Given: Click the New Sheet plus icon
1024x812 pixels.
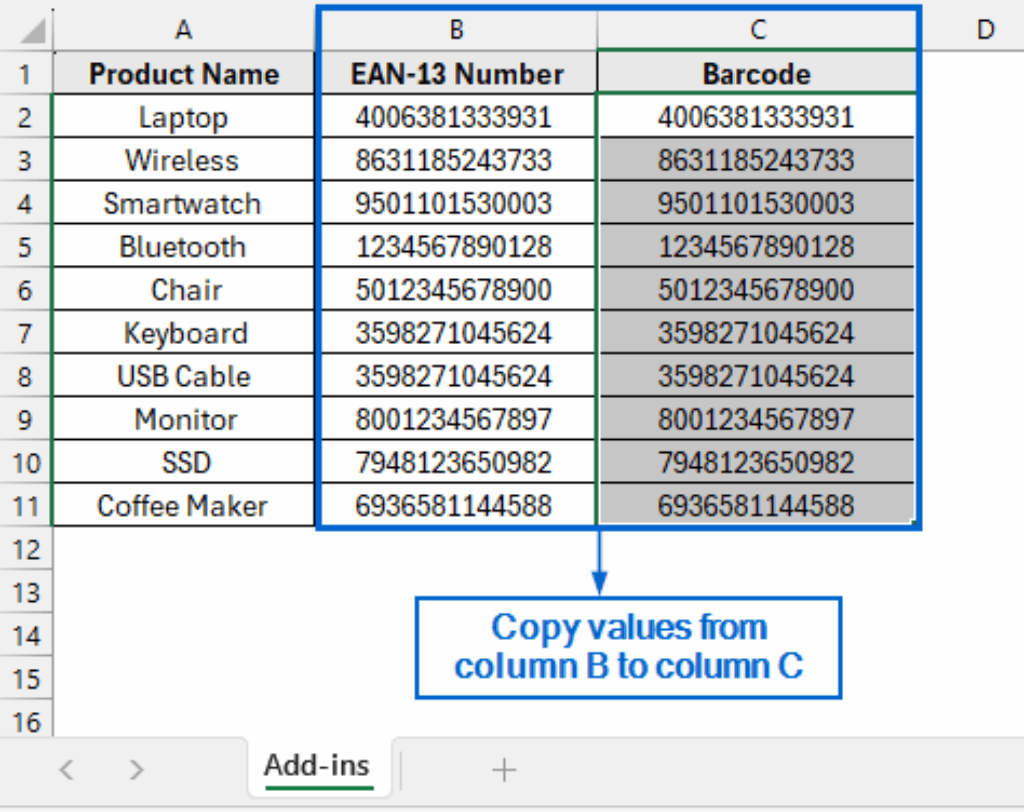Looking at the screenshot, I should pos(504,770).
